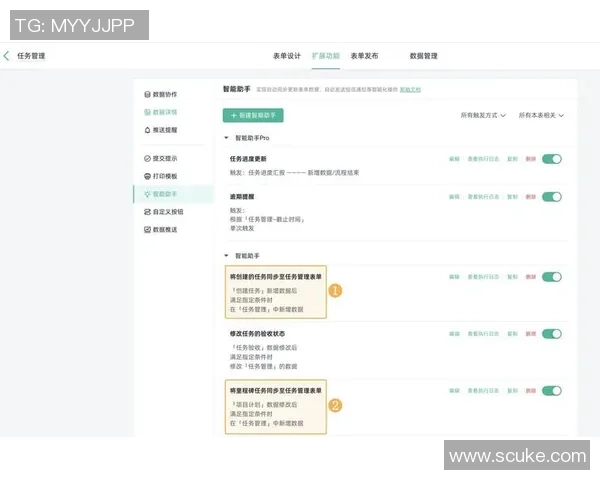Click 删除 for 将创建的任务同步至任务管理表单
600x480 pixels.
[531, 277]
